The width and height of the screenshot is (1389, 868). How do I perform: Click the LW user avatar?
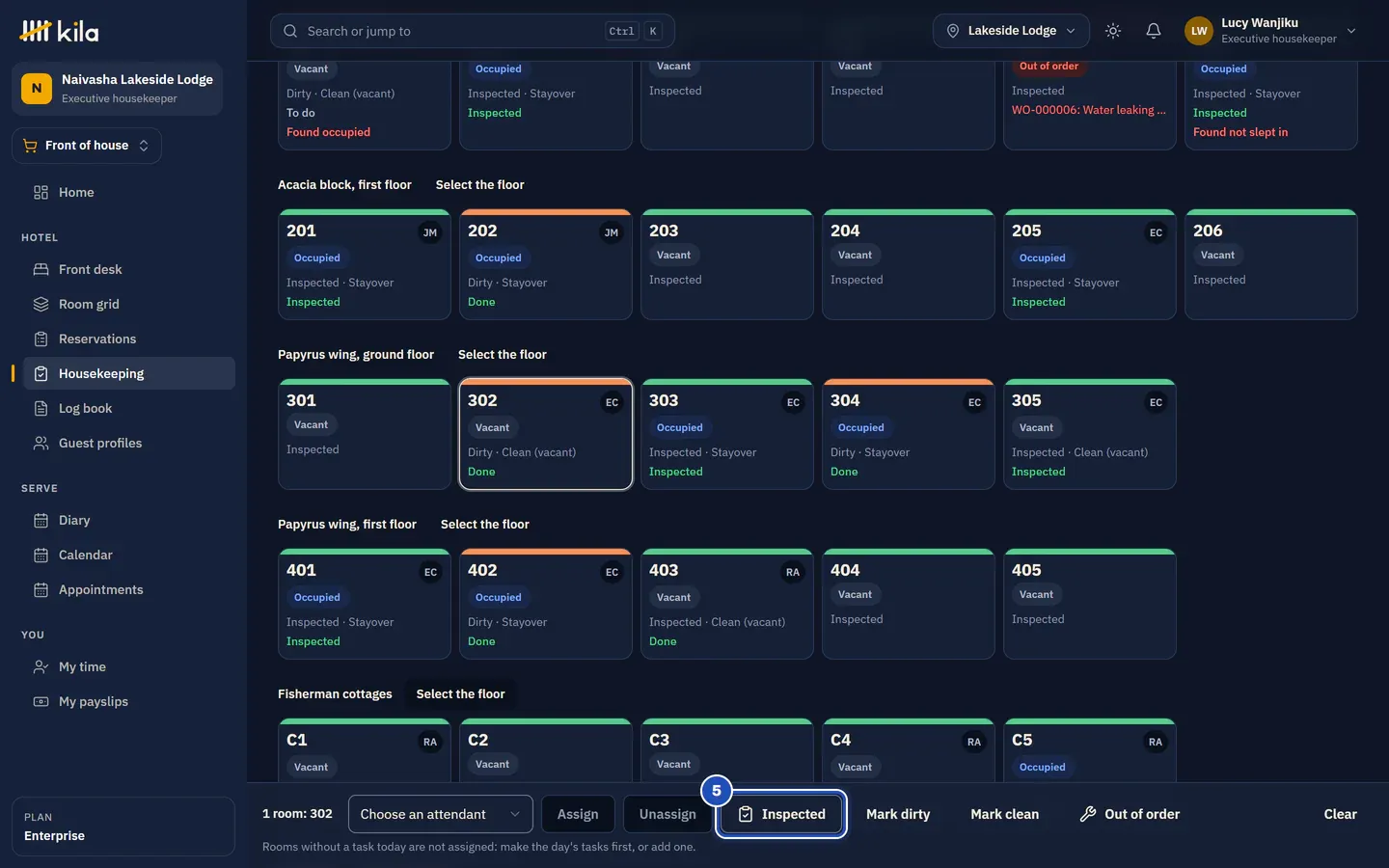point(1199,31)
